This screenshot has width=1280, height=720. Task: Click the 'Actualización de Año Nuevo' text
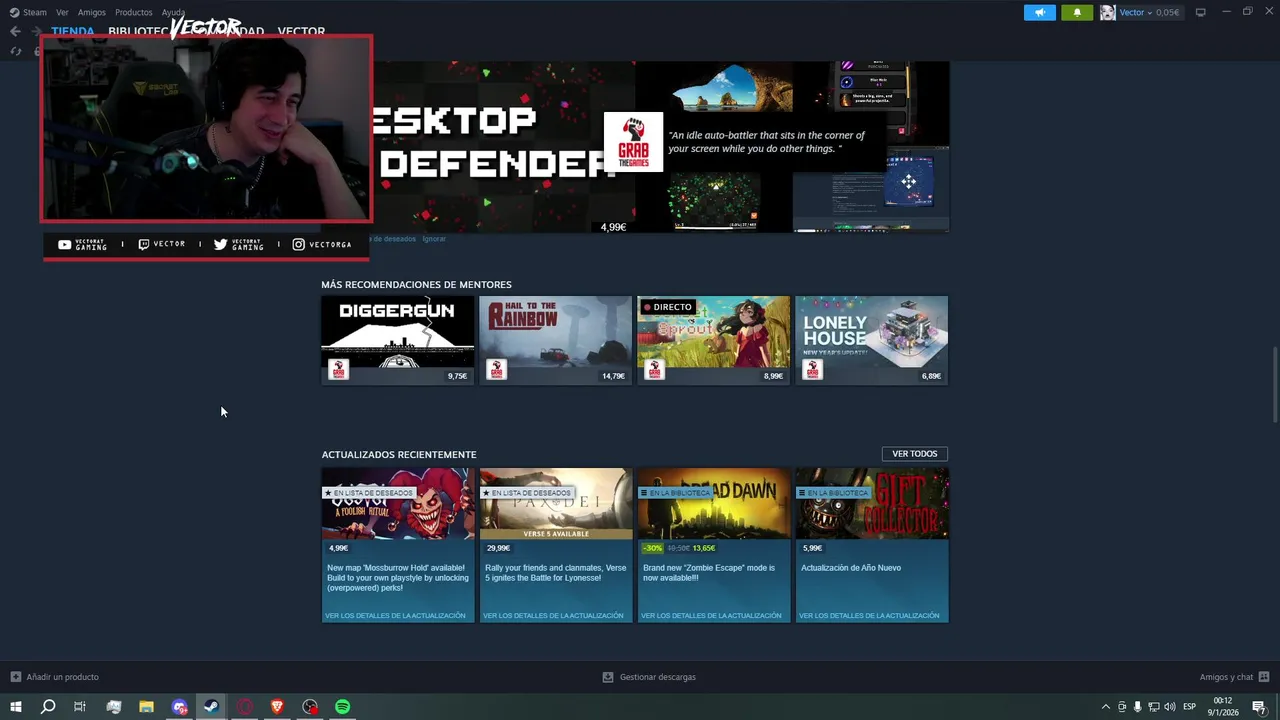click(851, 568)
